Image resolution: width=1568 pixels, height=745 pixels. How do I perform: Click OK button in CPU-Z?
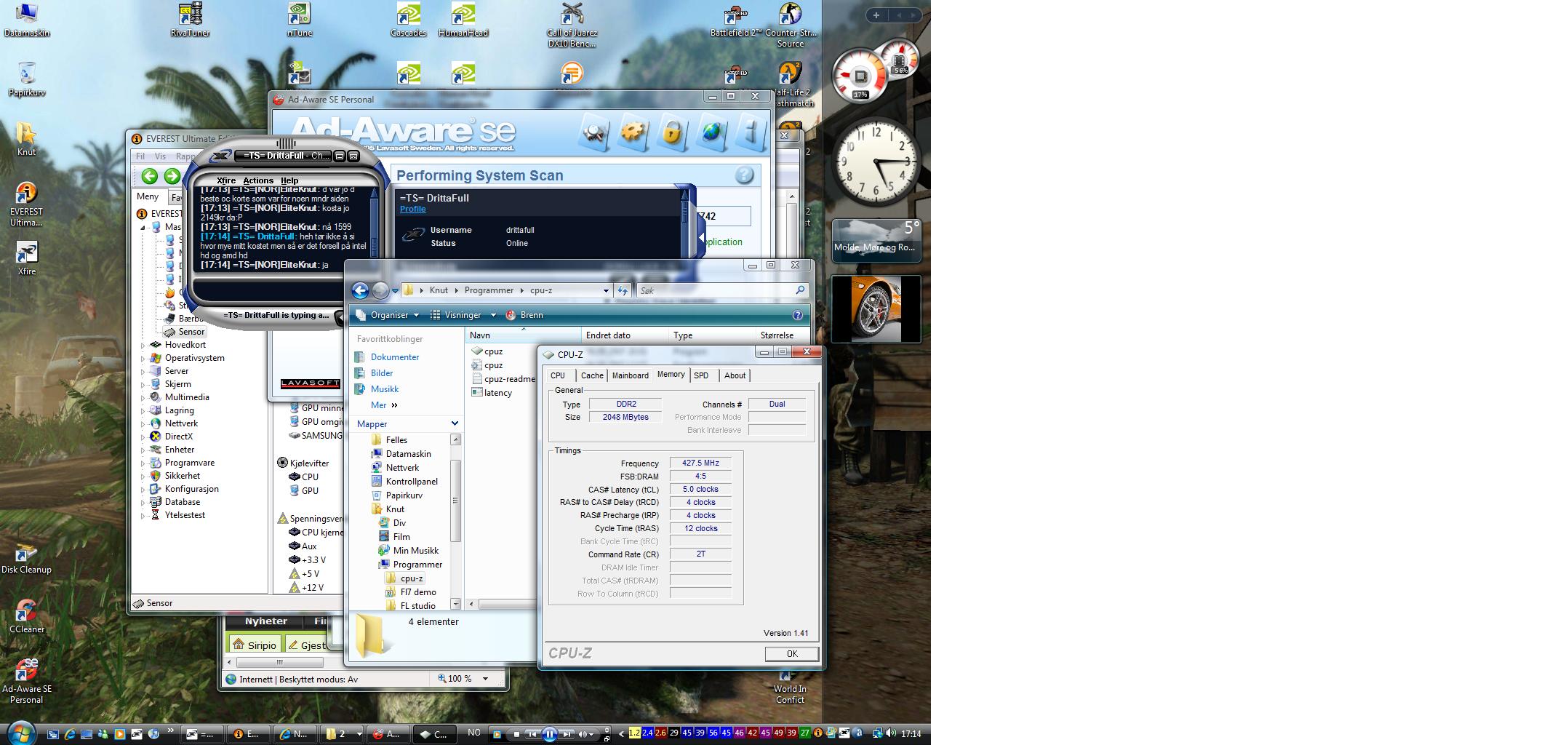(792, 654)
